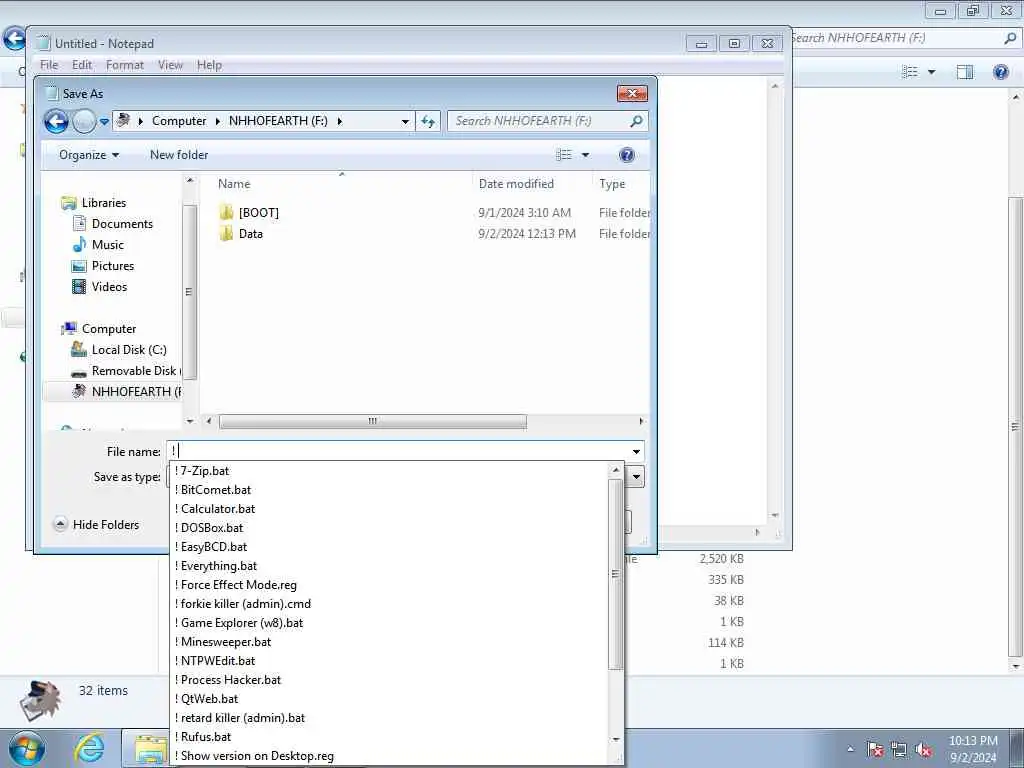This screenshot has width=1024, height=768.
Task: Expand the address bar previous locations dropdown
Action: (x=405, y=121)
